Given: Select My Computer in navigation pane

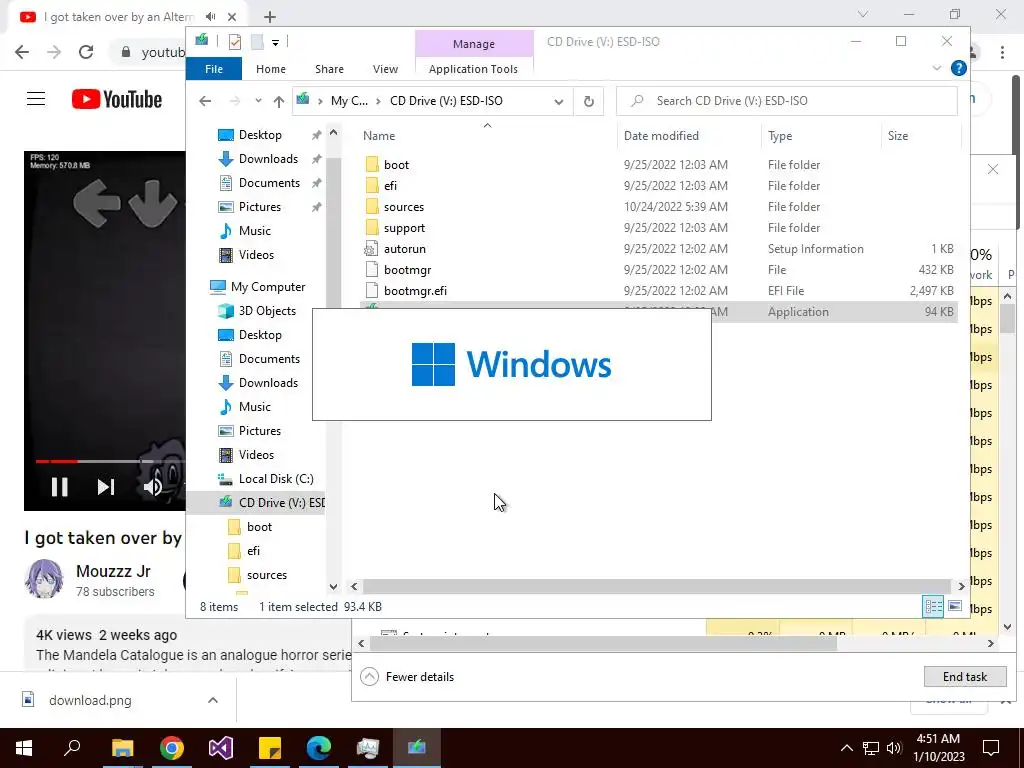Looking at the screenshot, I should tap(268, 287).
